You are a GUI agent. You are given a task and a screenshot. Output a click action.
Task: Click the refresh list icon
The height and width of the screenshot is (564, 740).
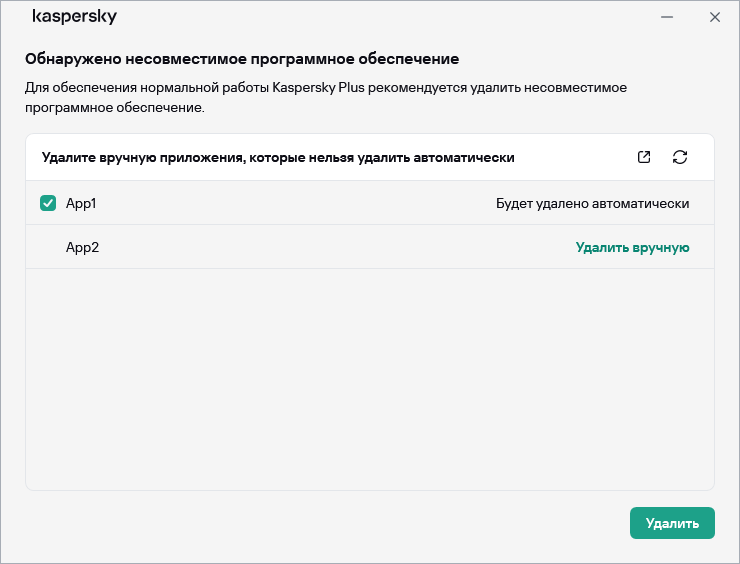tap(680, 157)
